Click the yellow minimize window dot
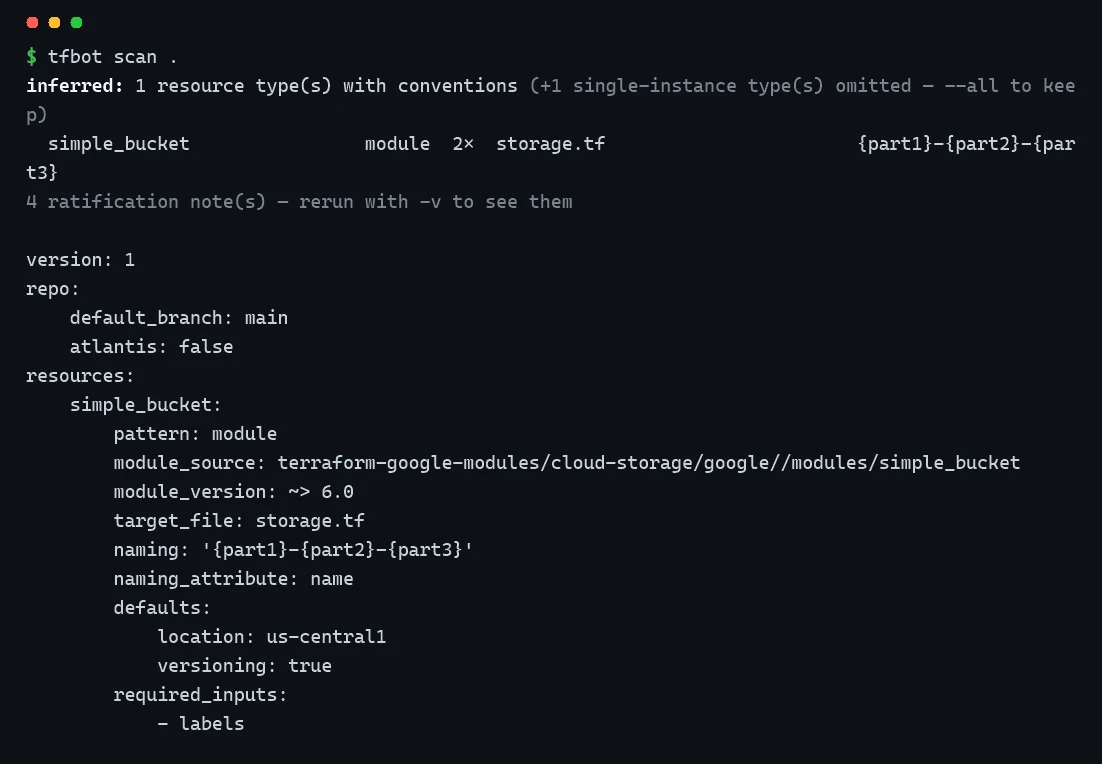Screen dimensions: 1102x764 [54, 22]
